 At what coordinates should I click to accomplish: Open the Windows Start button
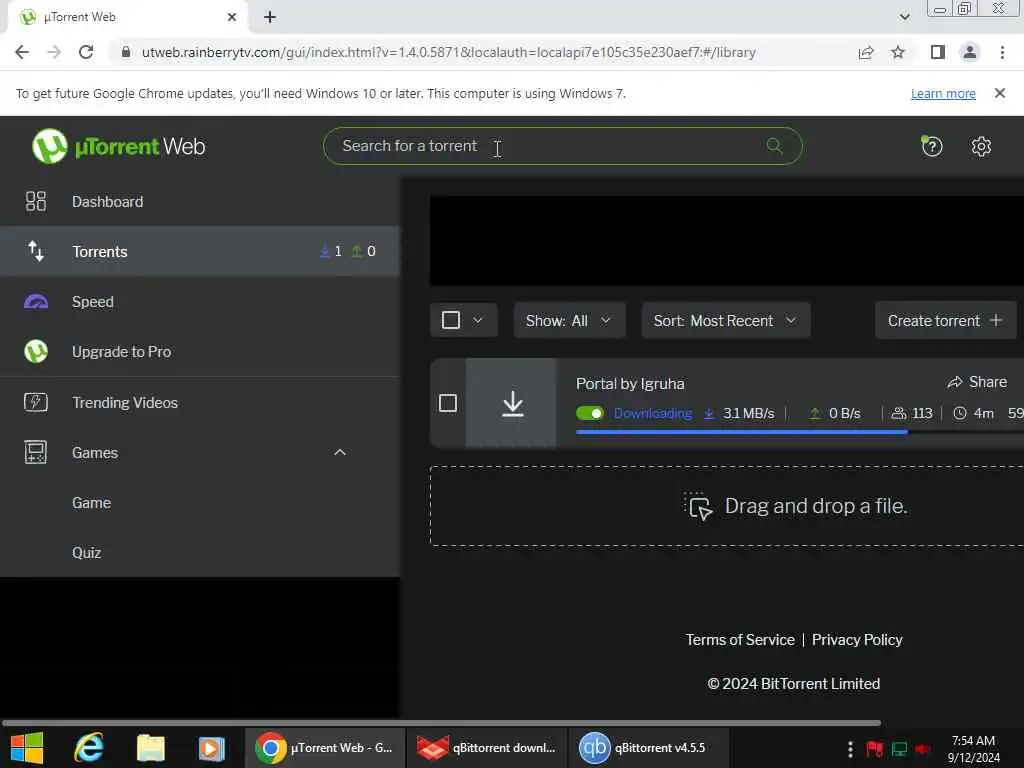coord(27,747)
